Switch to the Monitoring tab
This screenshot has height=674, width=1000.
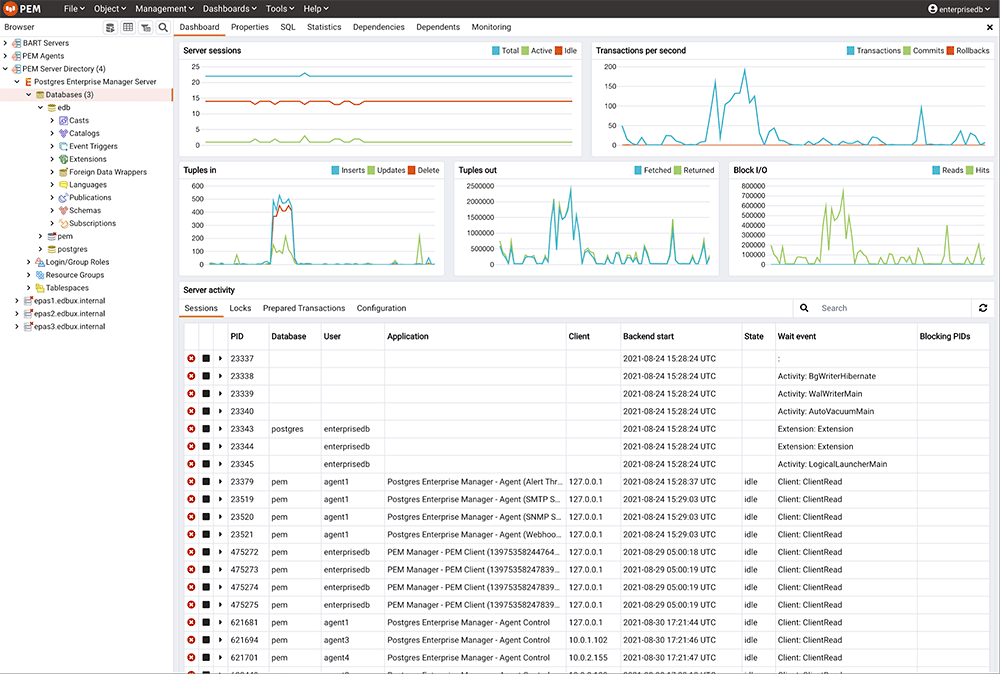(491, 27)
